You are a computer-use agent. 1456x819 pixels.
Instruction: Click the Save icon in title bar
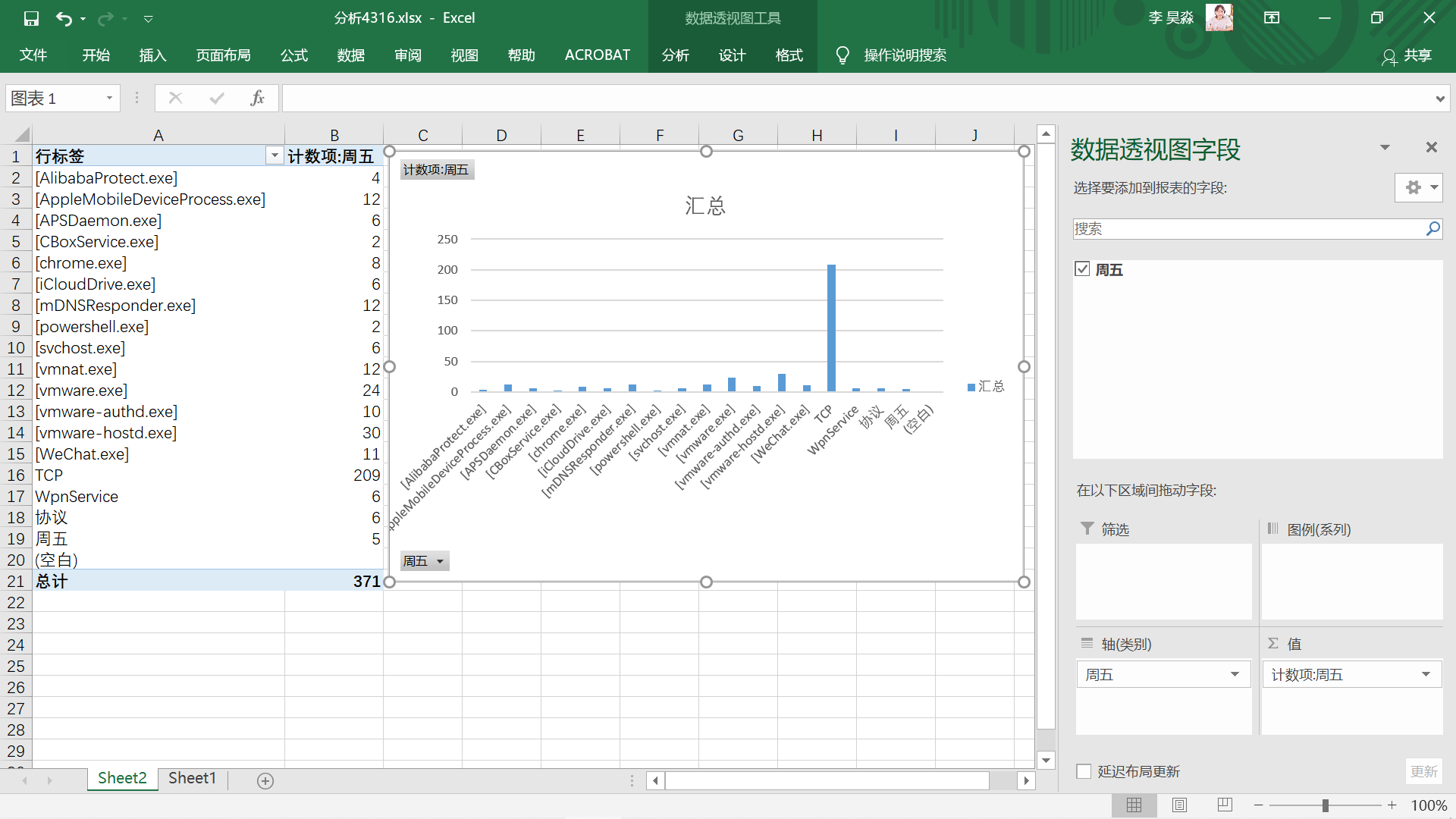click(x=31, y=18)
